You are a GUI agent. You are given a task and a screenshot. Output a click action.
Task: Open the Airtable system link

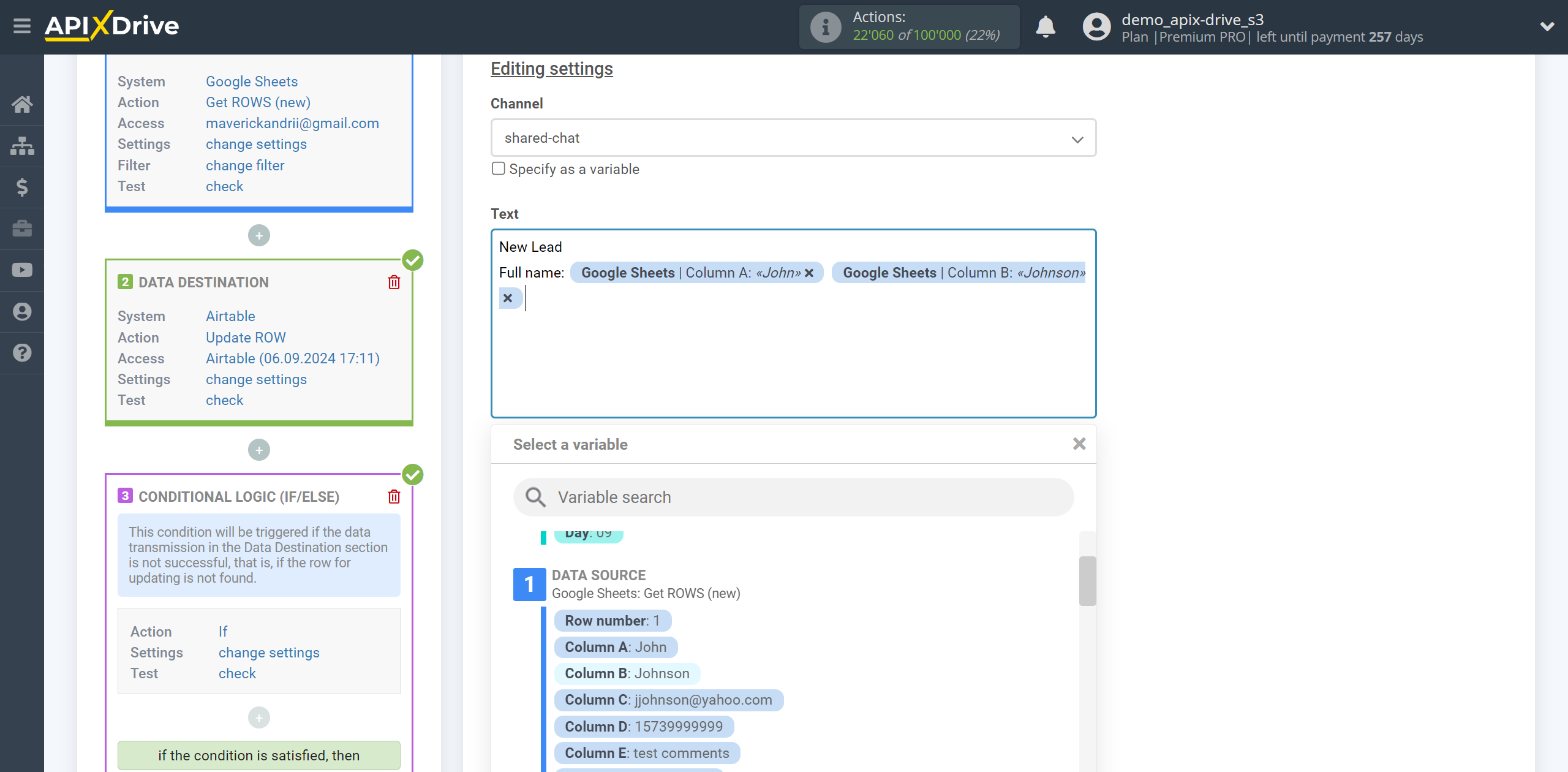(x=230, y=316)
